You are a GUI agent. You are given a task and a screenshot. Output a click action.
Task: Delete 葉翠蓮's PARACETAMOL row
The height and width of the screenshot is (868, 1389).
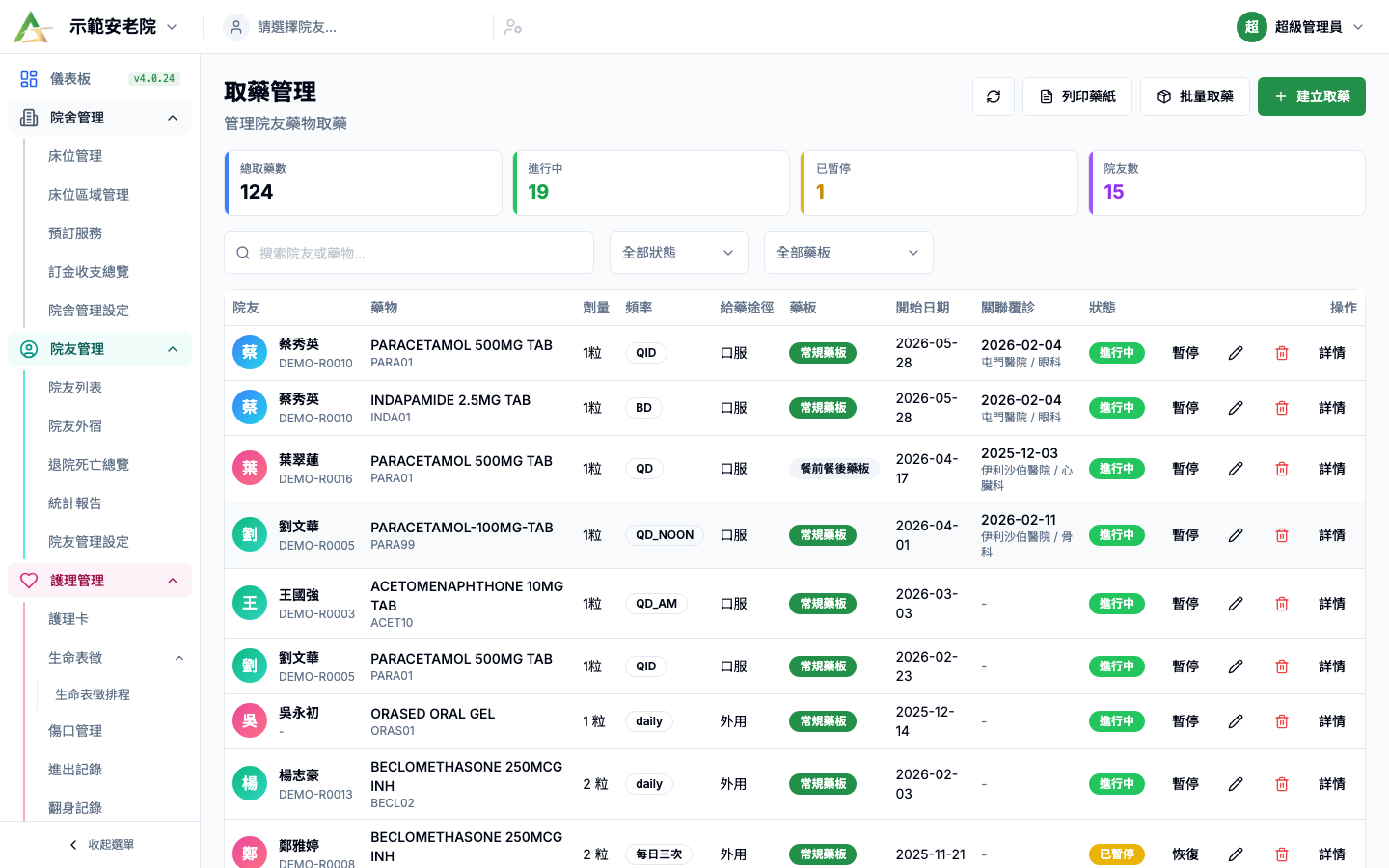point(1282,469)
